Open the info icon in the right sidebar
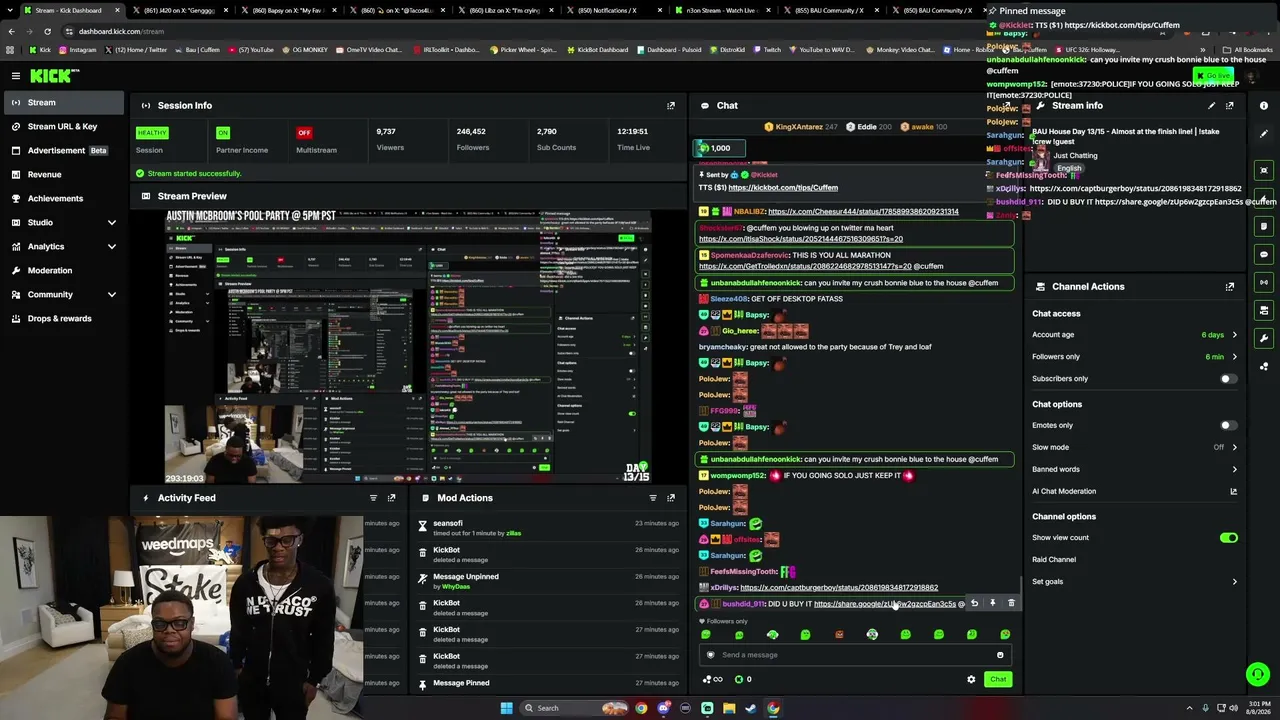This screenshot has width=1280, height=720. 1264,105
